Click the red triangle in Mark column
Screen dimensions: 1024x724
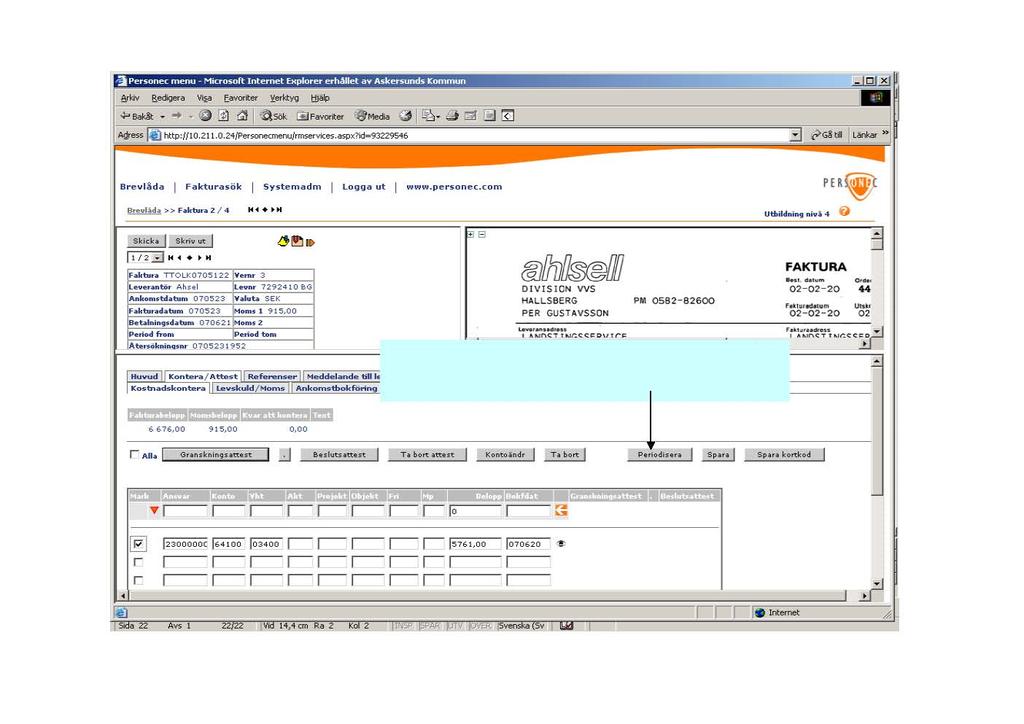point(154,511)
